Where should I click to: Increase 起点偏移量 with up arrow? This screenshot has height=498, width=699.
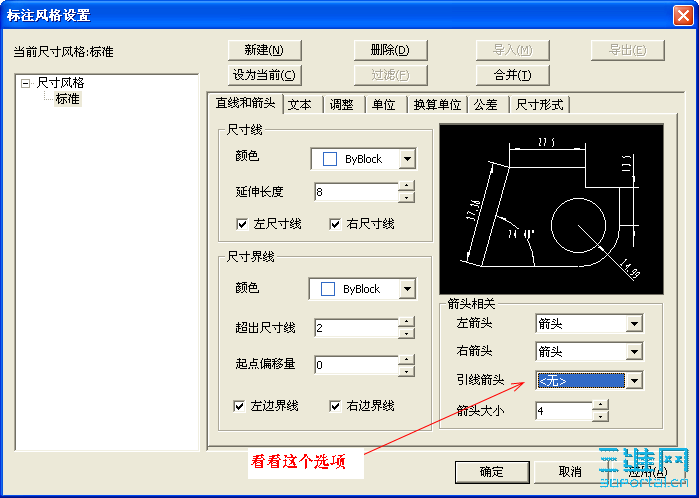[406, 359]
